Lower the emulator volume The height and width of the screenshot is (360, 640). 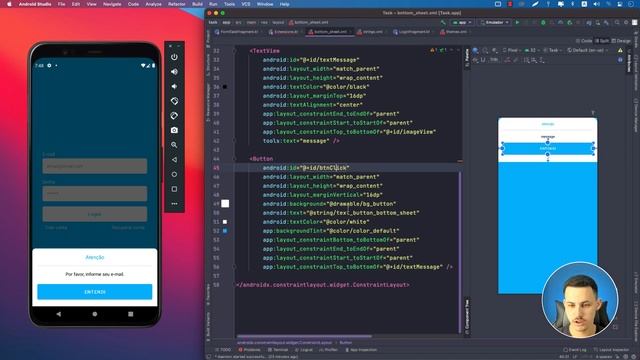pos(174,87)
